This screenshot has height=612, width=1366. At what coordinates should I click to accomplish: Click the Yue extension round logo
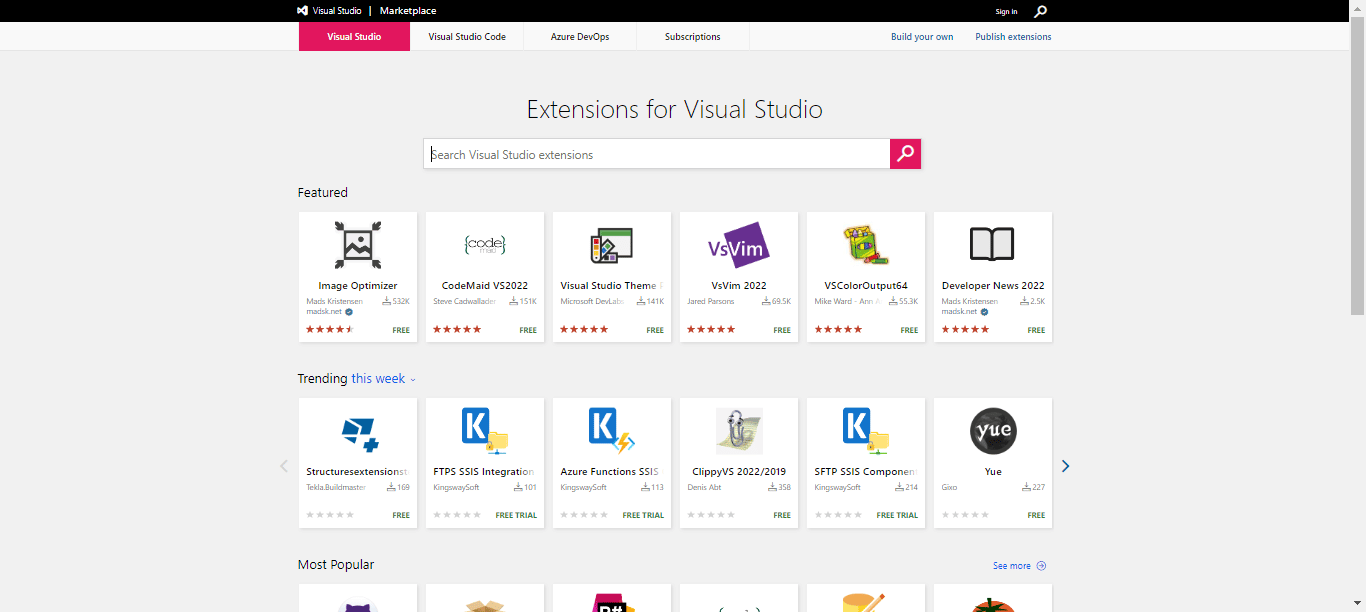tap(992, 431)
